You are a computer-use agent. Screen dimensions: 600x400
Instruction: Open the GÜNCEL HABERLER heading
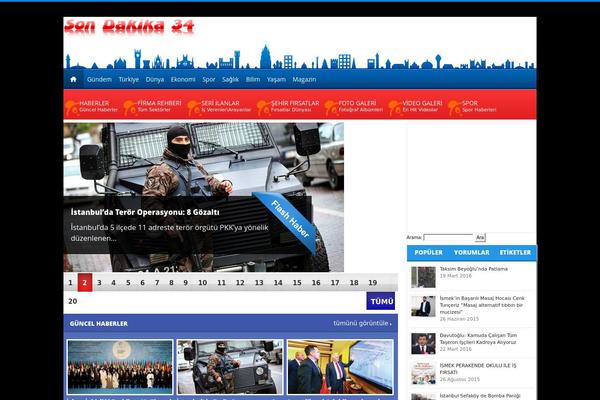99,324
